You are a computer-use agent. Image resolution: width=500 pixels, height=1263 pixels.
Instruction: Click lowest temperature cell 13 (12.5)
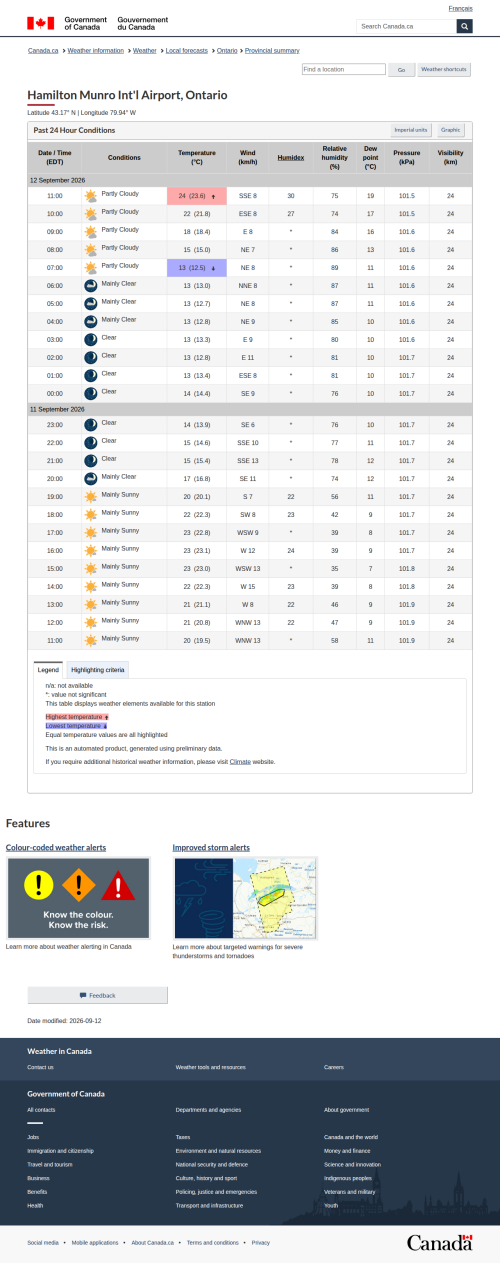[x=197, y=268]
